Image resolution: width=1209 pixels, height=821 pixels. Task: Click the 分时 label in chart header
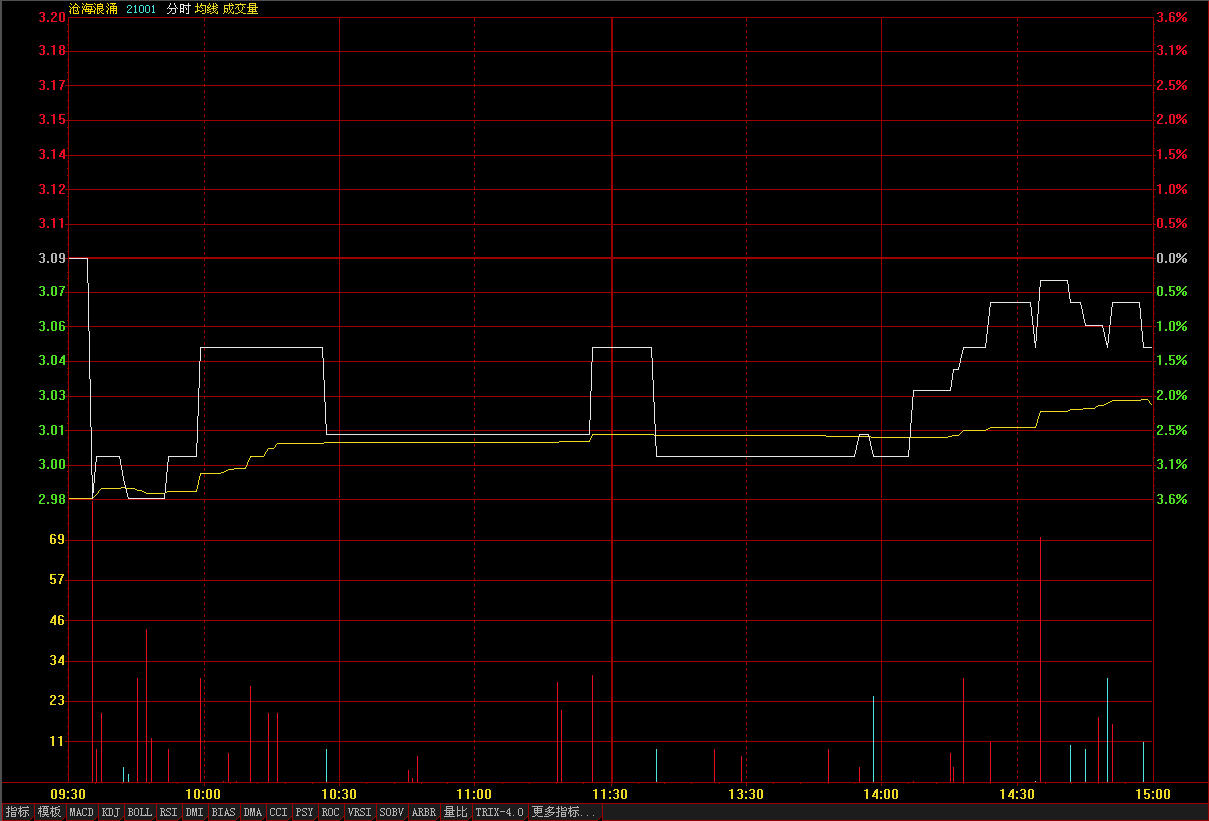pyautogui.click(x=178, y=9)
